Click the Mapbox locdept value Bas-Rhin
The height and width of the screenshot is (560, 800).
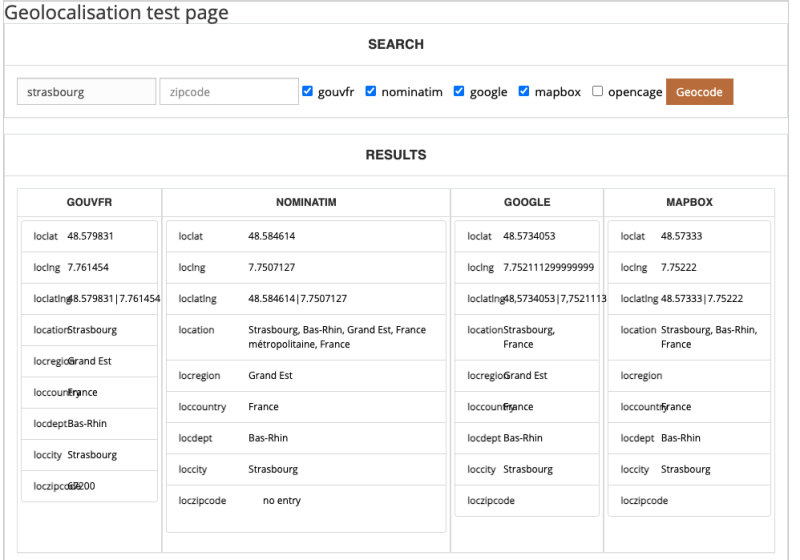[x=681, y=438]
